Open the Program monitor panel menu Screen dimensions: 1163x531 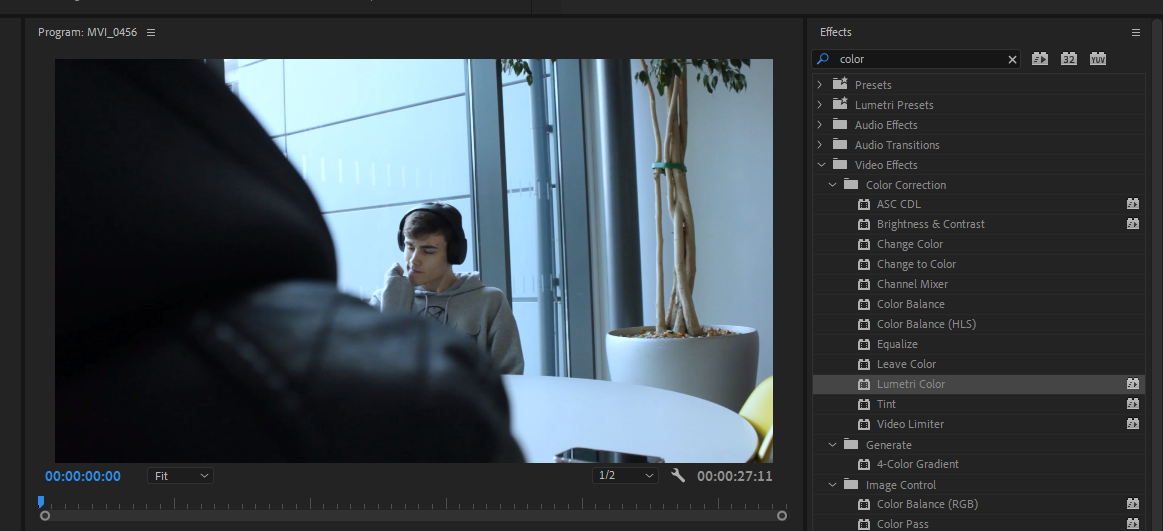pyautogui.click(x=151, y=32)
